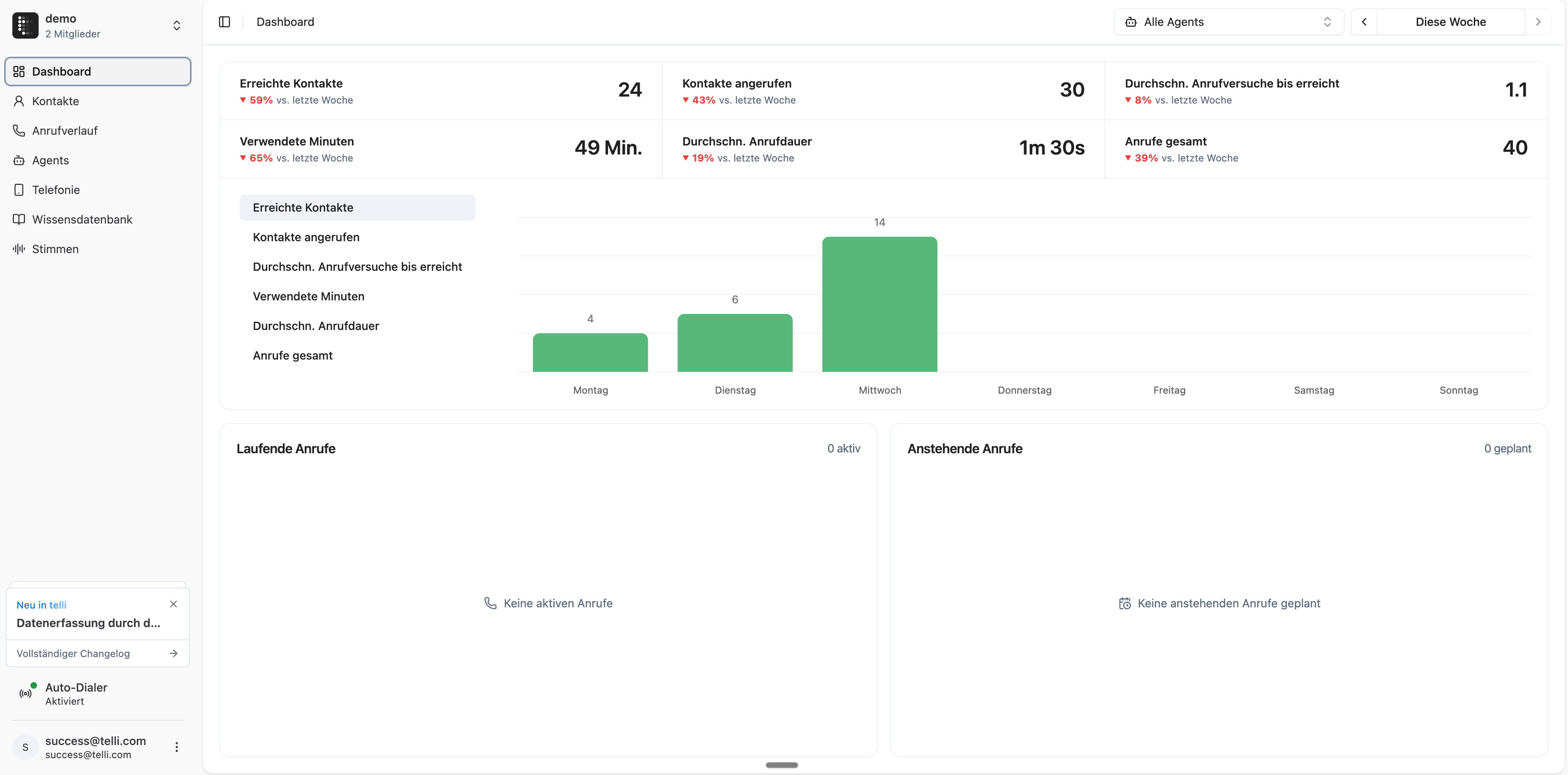Go to previous week with left chevron

1364,22
